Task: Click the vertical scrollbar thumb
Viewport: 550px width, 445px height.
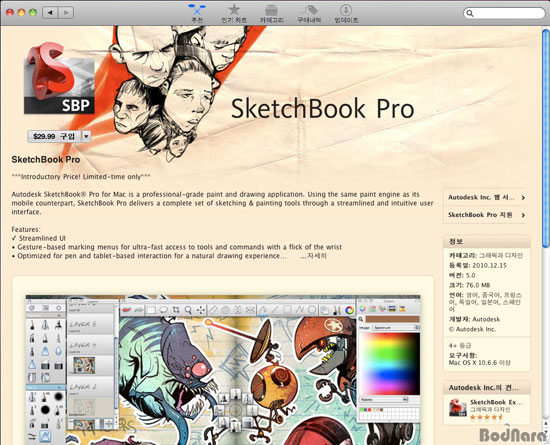Action: coord(546,139)
